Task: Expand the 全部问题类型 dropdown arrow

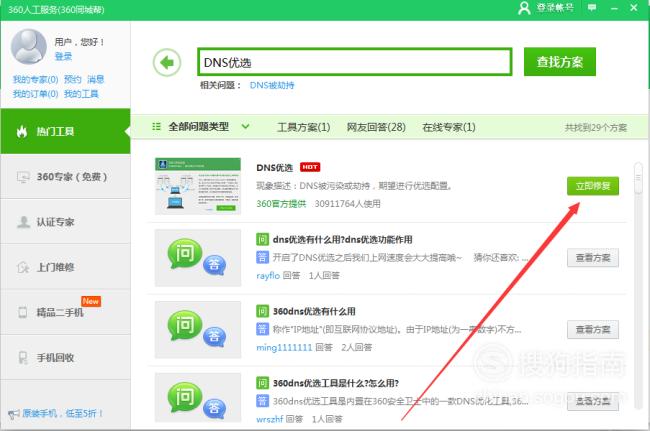Action: tap(245, 126)
